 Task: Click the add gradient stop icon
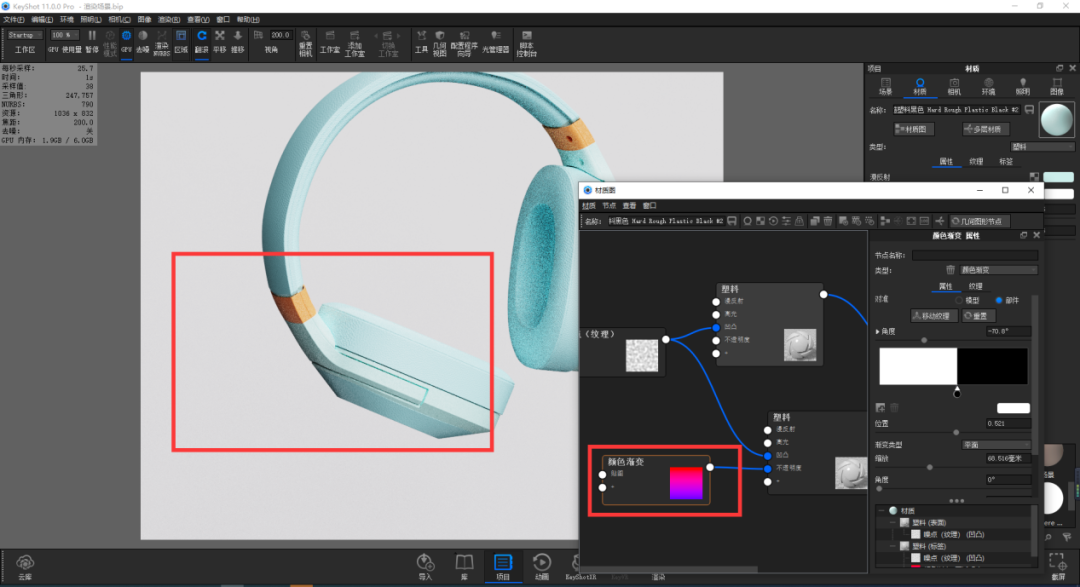(880, 408)
